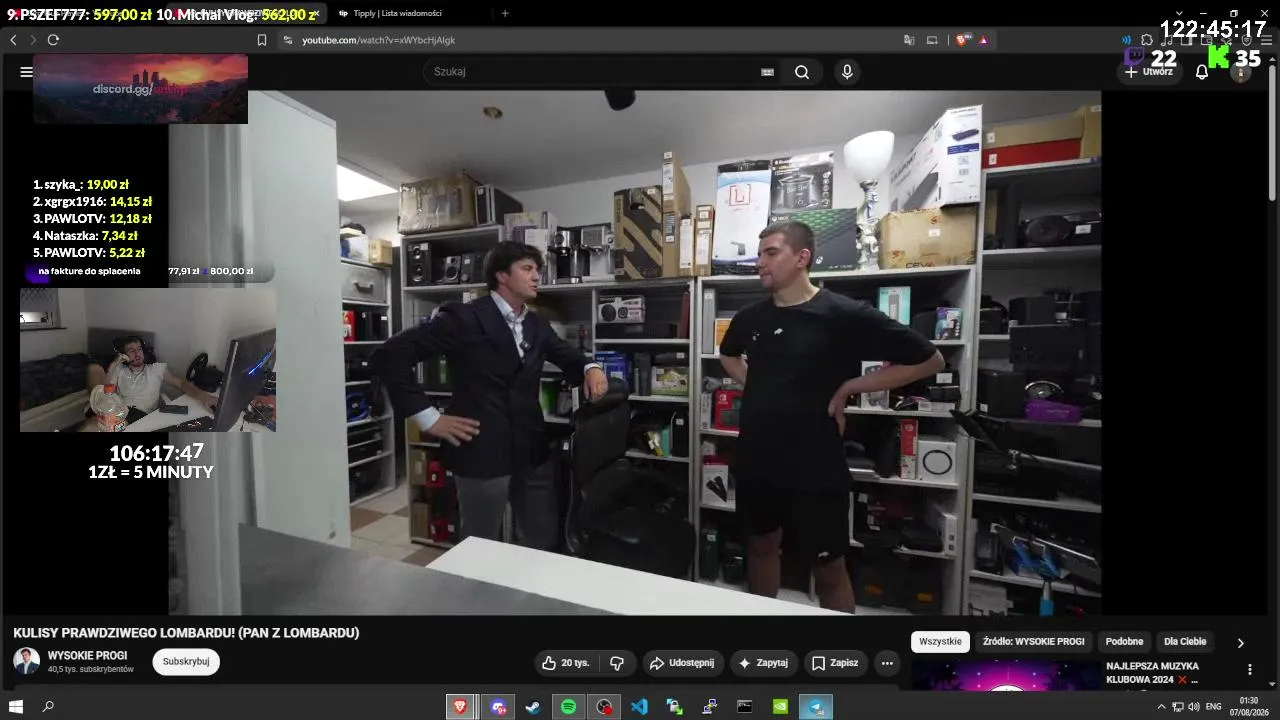Open Steam from the taskbar
Screen dimensions: 1280x720
[532, 707]
